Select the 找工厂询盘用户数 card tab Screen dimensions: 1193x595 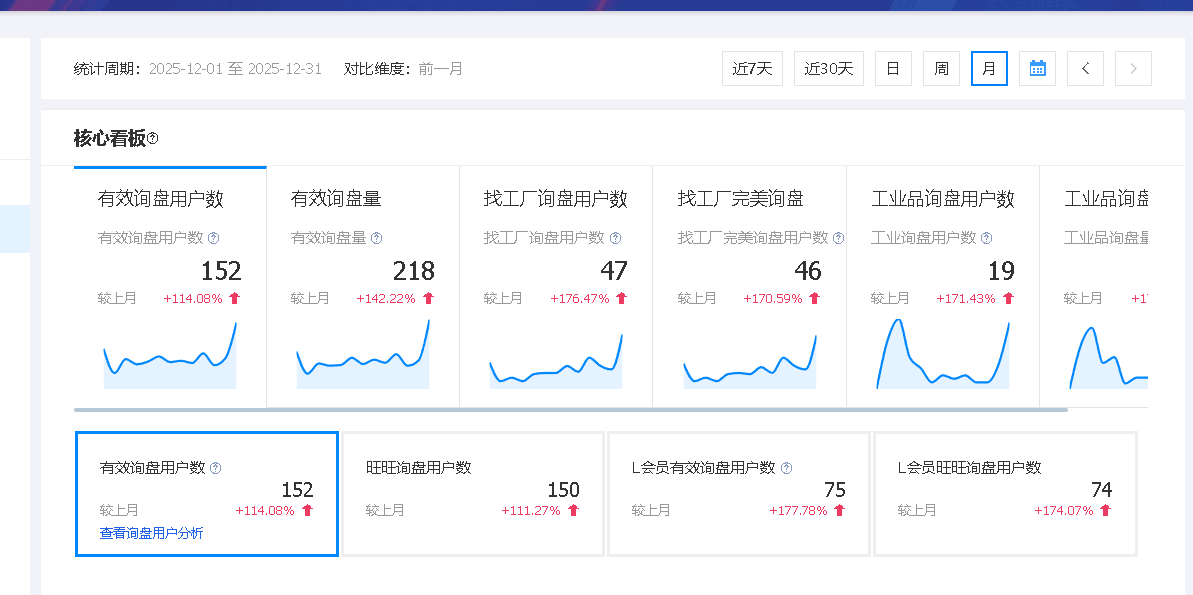556,287
